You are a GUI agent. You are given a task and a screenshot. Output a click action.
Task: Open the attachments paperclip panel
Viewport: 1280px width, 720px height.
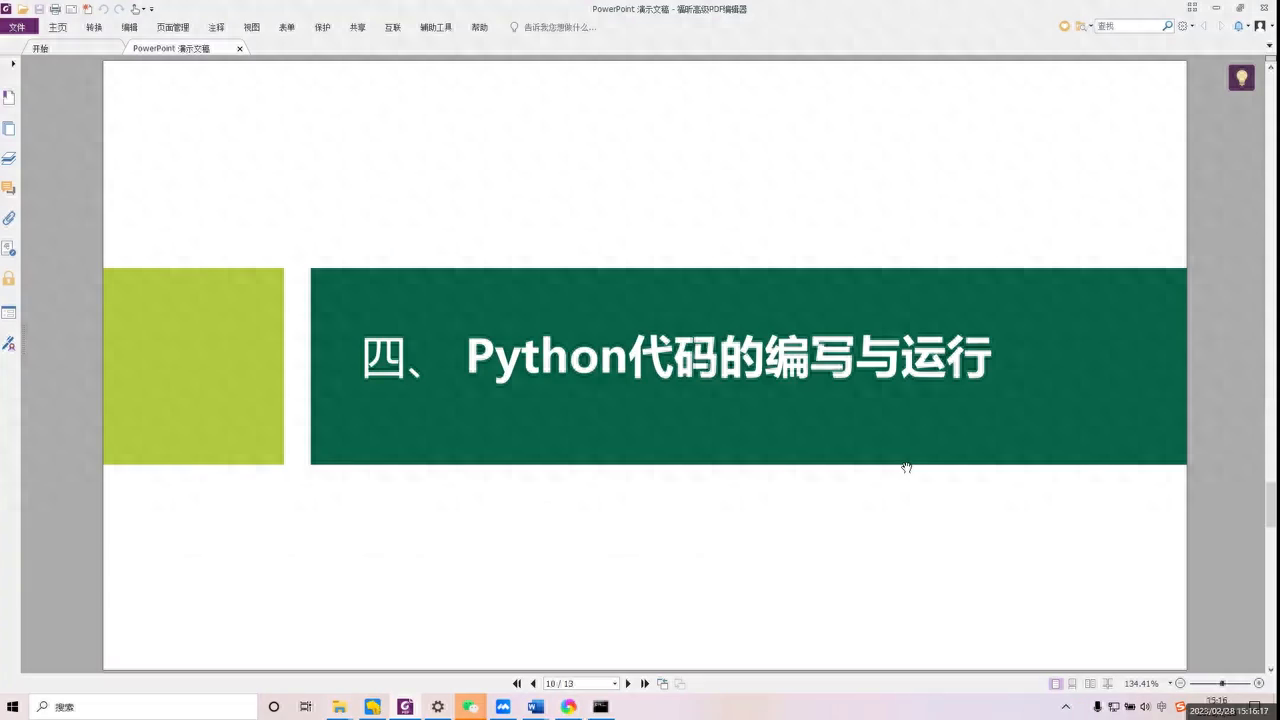pyautogui.click(x=9, y=218)
